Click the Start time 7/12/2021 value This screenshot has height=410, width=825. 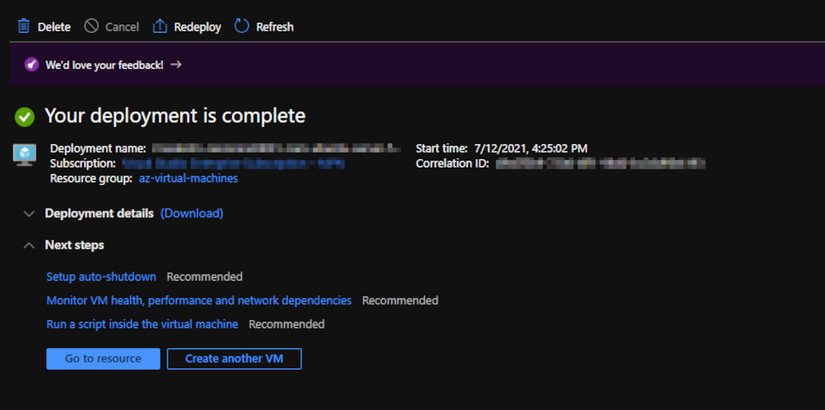[530, 148]
